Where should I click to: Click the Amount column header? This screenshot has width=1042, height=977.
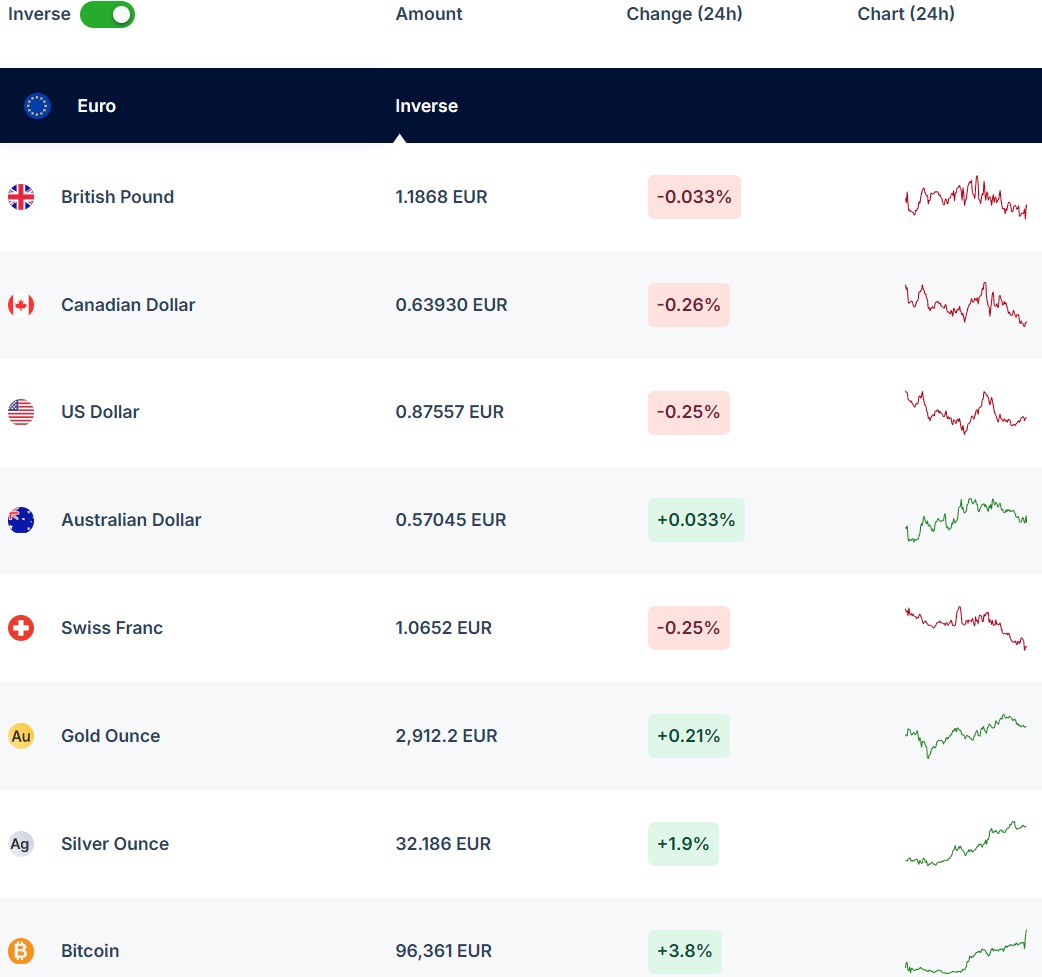pos(429,14)
